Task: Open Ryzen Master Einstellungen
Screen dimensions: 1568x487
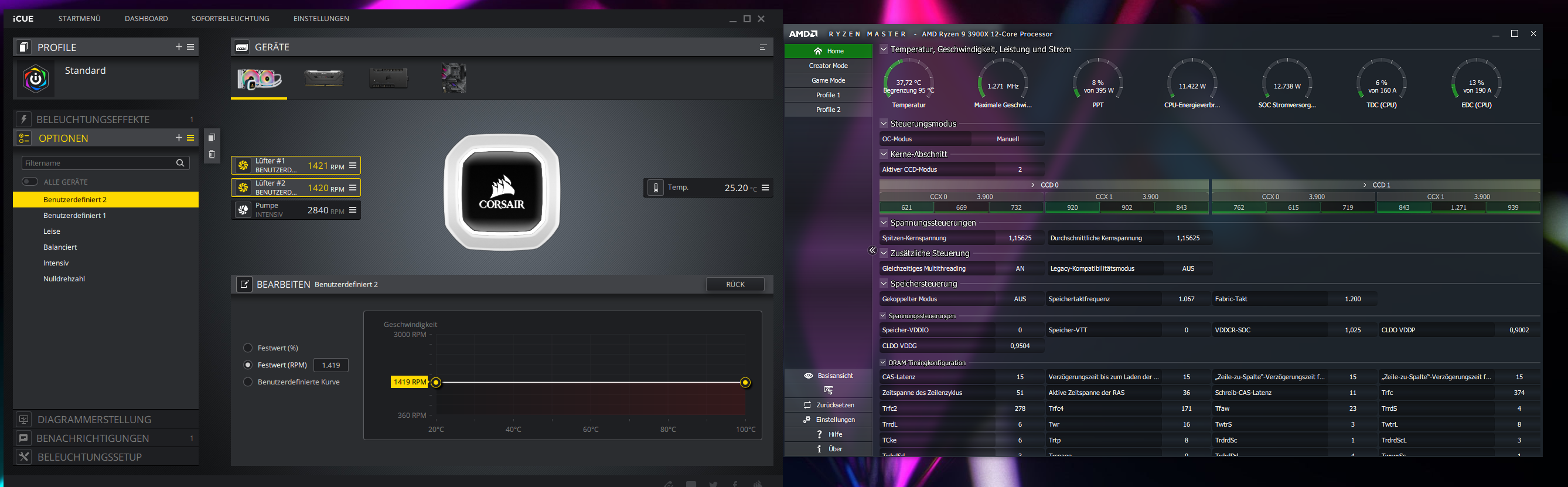Action: (829, 420)
